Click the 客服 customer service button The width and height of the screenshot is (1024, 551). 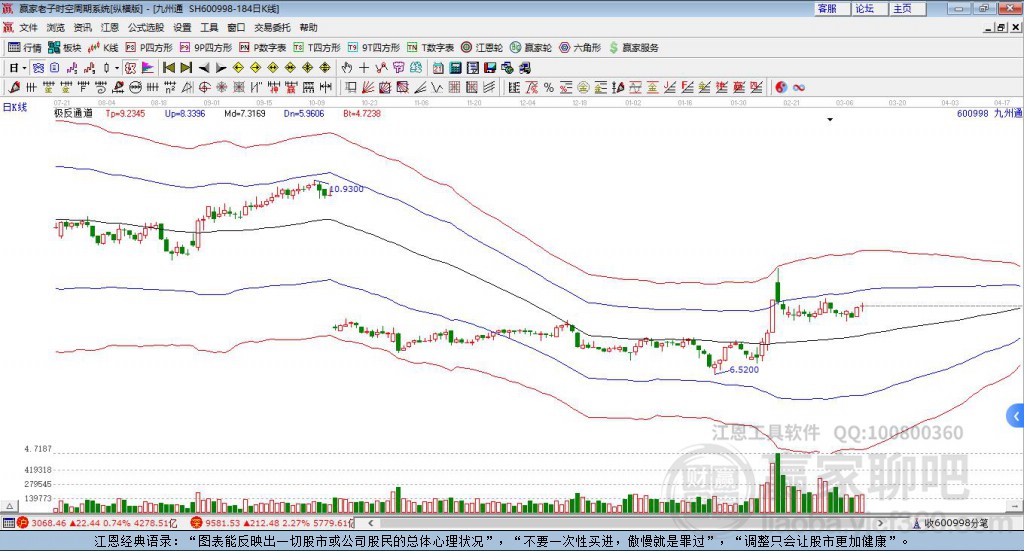[831, 8]
